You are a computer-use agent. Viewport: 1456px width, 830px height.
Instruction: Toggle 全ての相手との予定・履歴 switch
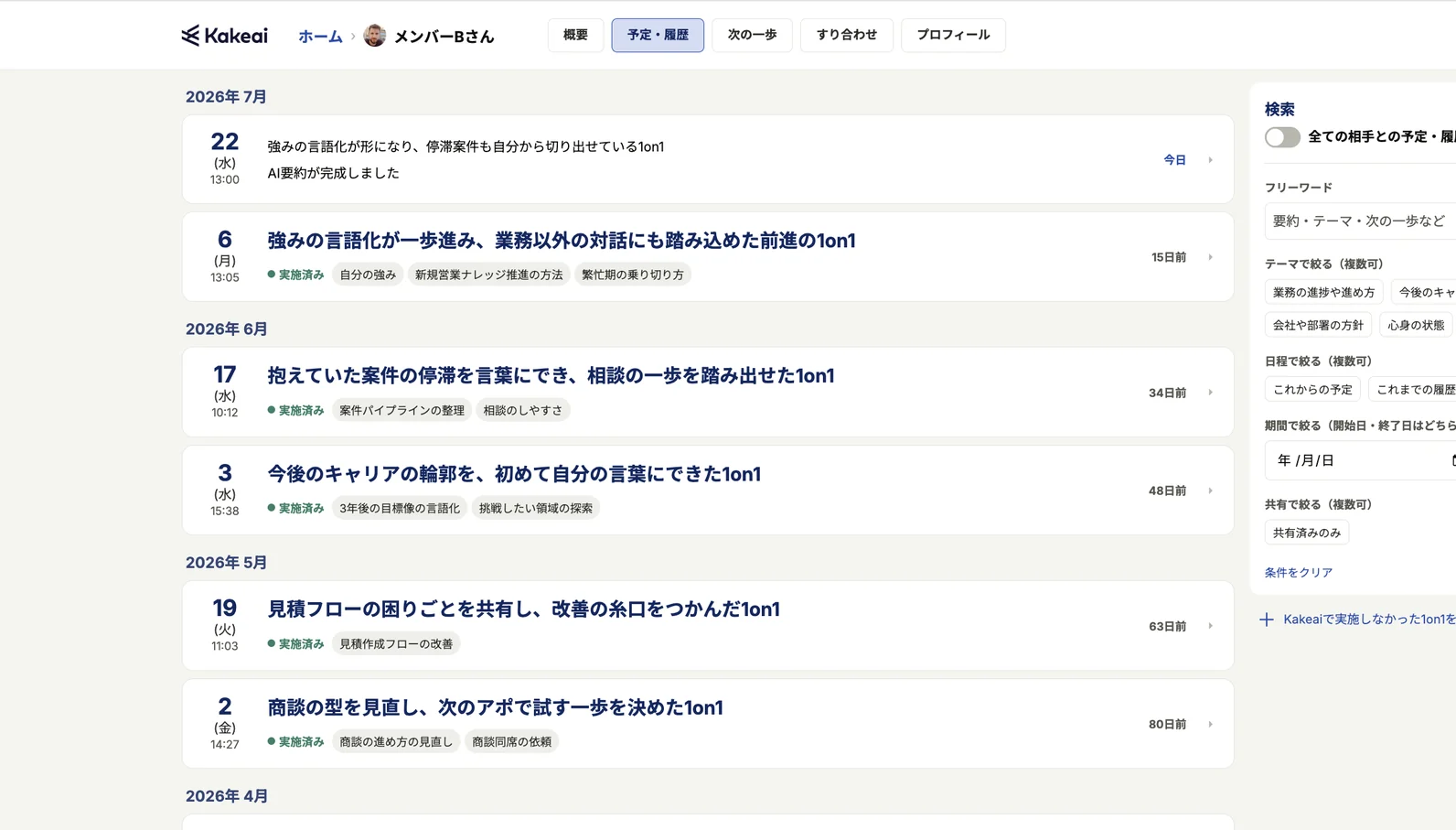pos(1282,137)
